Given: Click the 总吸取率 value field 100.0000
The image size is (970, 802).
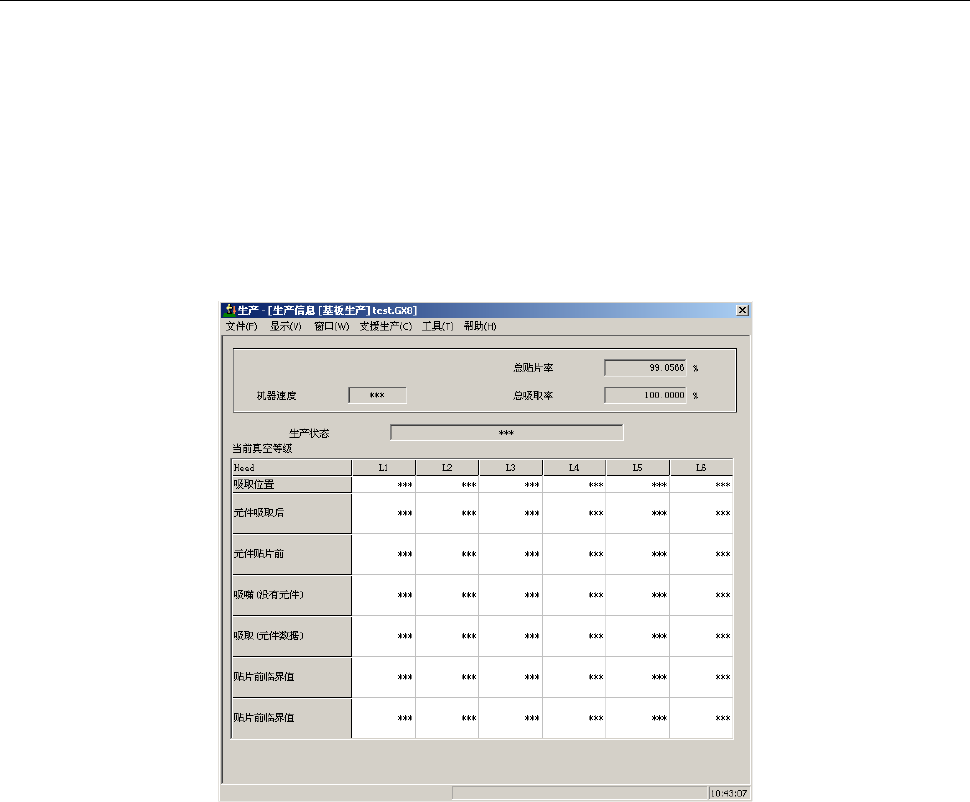Looking at the screenshot, I should click(x=645, y=395).
